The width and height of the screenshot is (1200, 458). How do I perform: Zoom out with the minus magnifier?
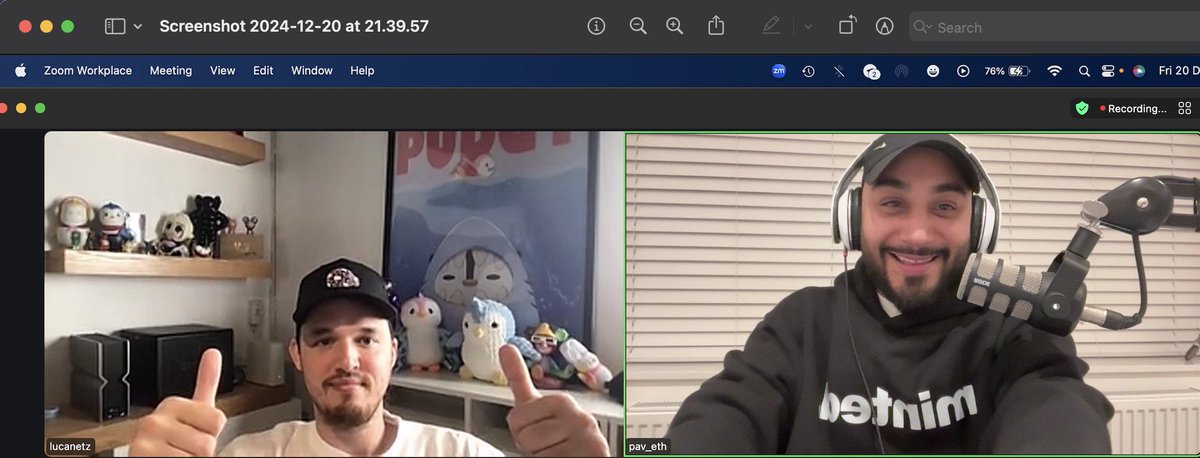pos(637,27)
